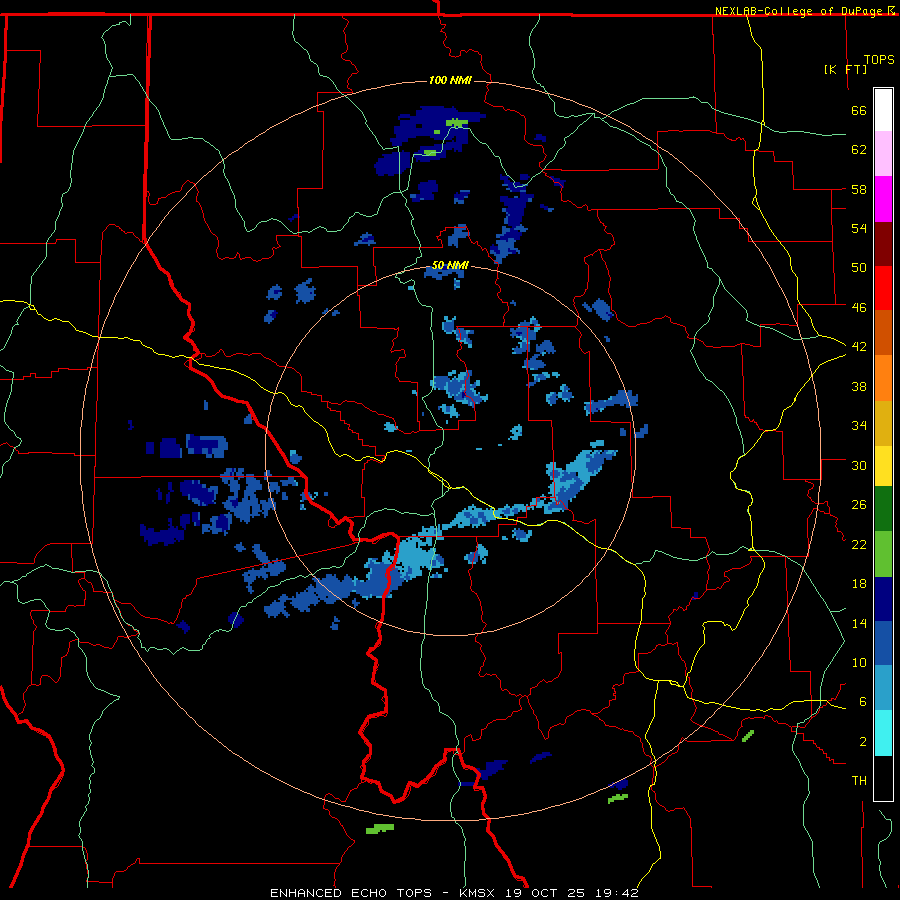Pick the light green legend swatch
Image resolution: width=900 pixels, height=900 pixels.
click(x=883, y=554)
